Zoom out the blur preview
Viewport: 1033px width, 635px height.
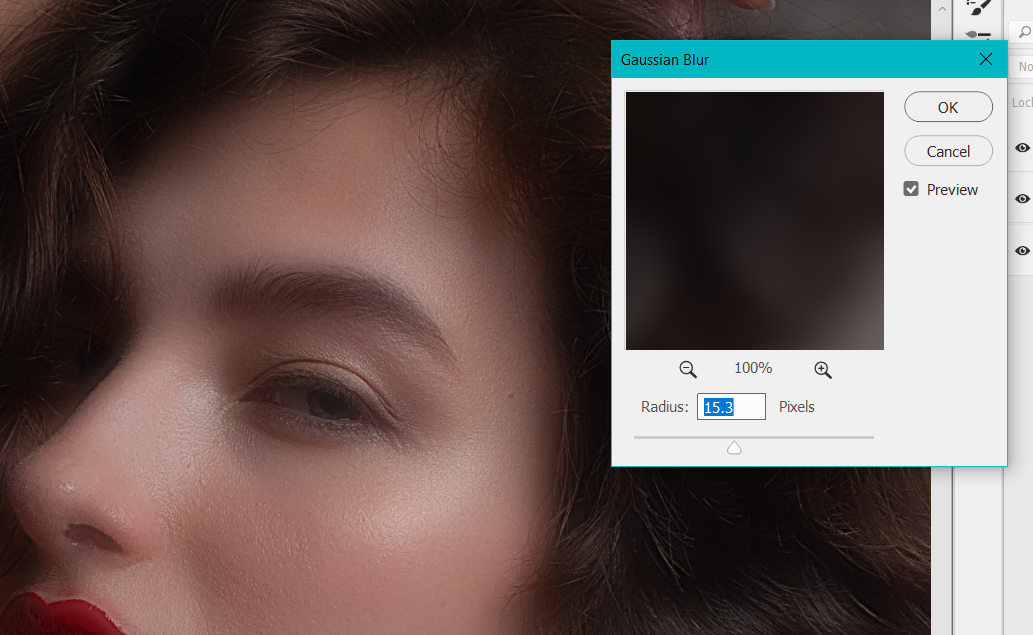coord(687,369)
